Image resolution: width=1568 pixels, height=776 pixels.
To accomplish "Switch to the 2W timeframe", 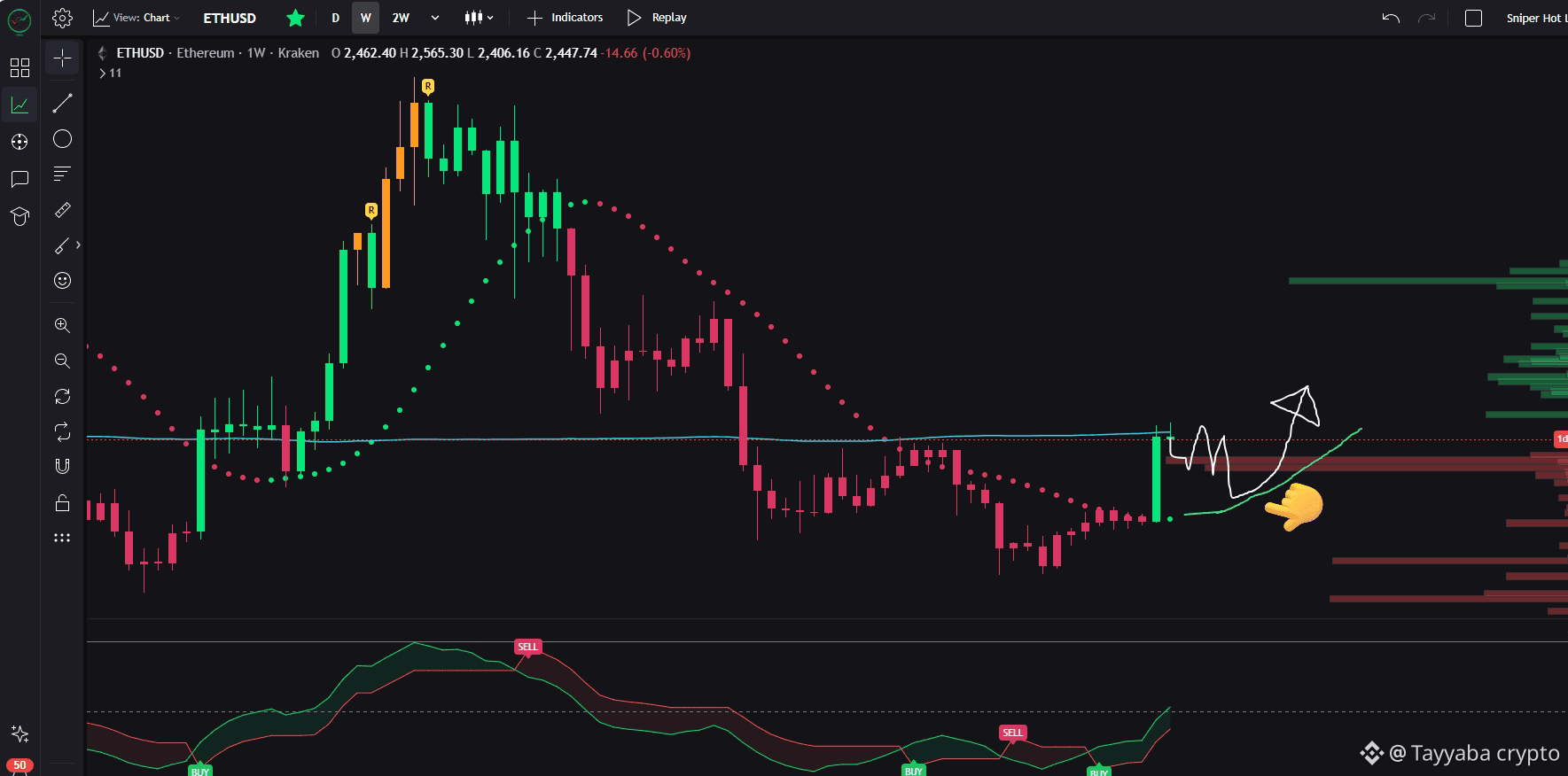I will [401, 18].
